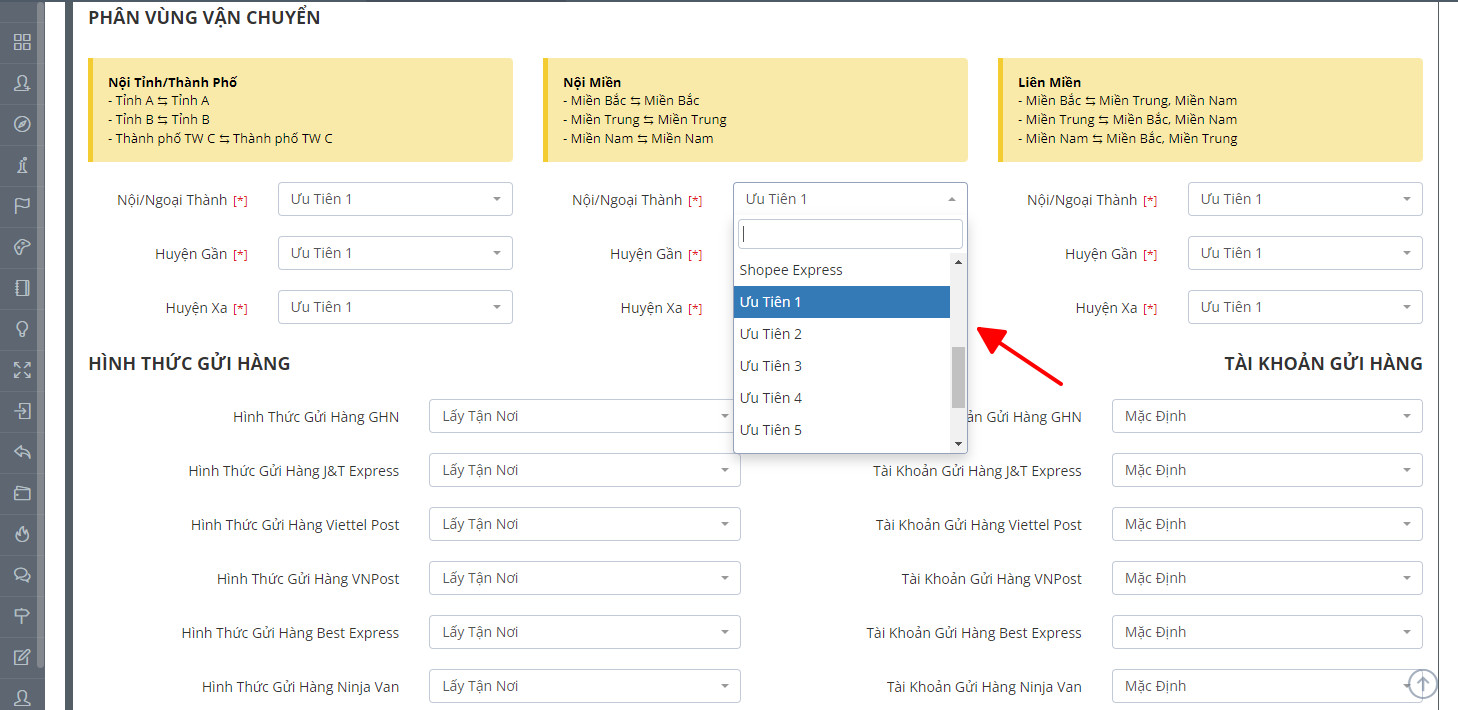Open Liên Miền Huyện Gần dropdown

pyautogui.click(x=1305, y=253)
